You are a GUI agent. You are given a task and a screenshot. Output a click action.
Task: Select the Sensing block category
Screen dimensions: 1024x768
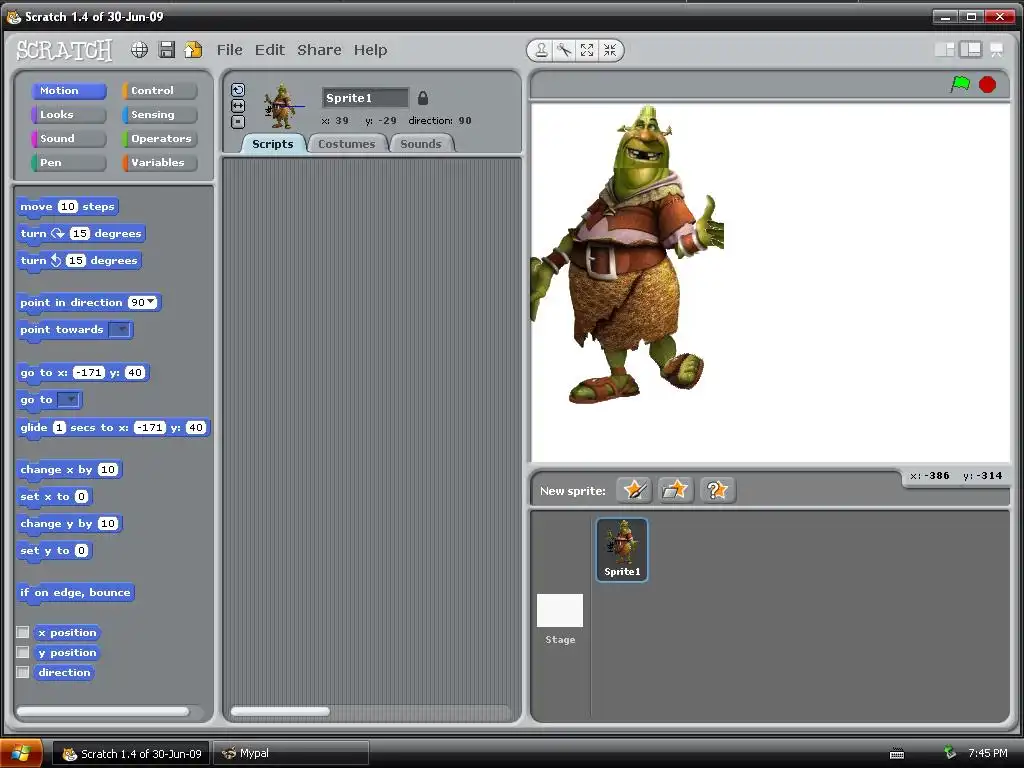[x=159, y=115]
